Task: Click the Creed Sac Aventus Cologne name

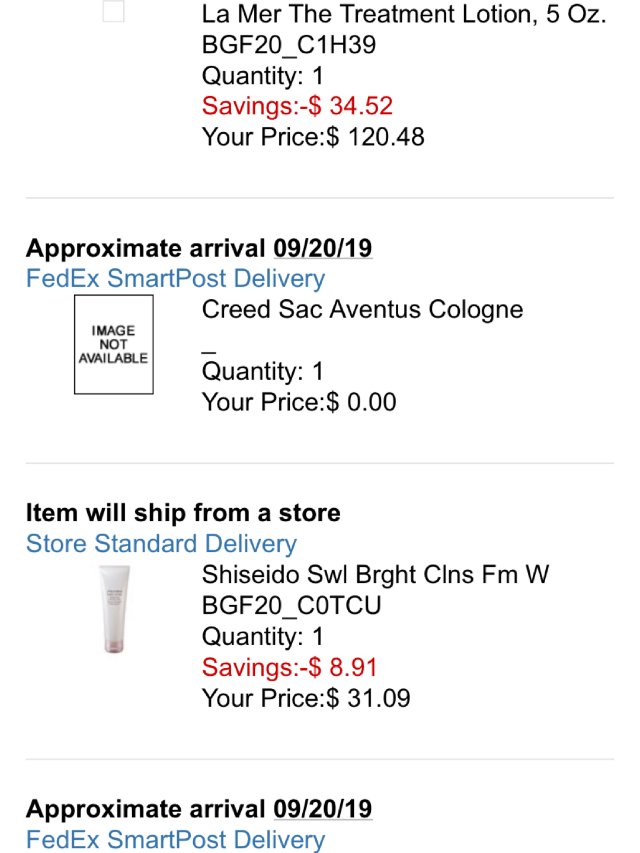Action: pyautogui.click(x=362, y=309)
